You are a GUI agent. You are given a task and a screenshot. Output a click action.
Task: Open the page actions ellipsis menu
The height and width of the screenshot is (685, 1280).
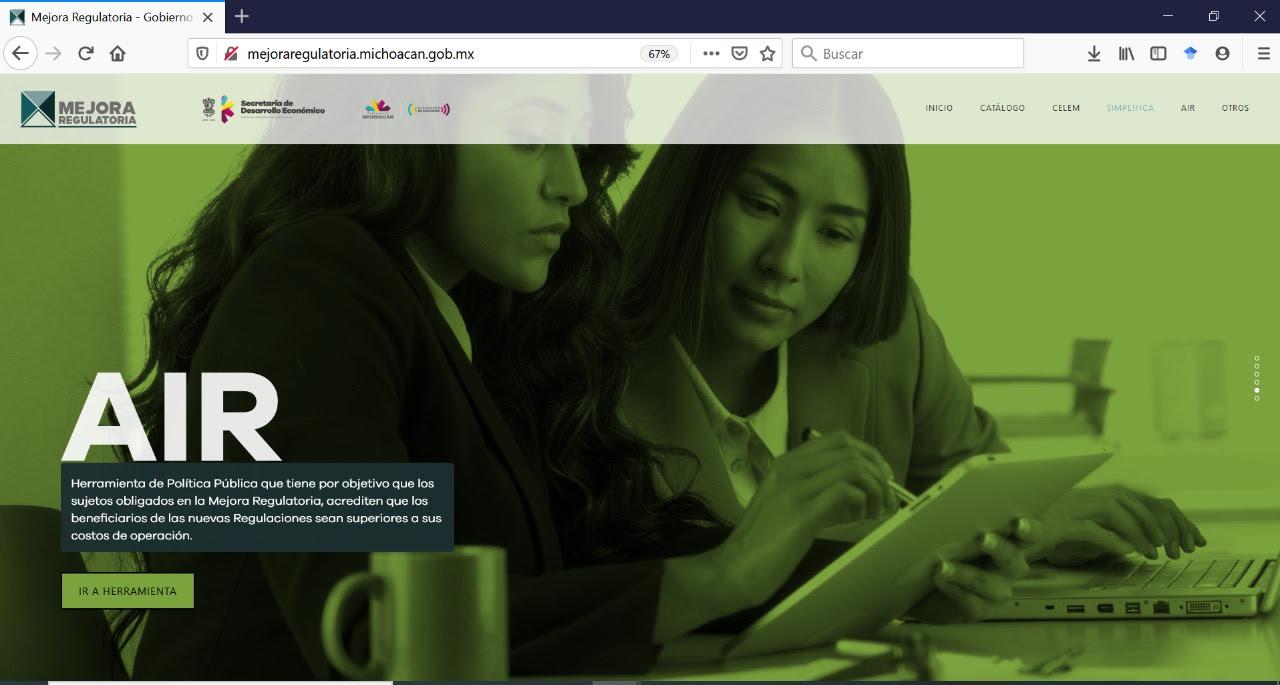click(x=711, y=54)
